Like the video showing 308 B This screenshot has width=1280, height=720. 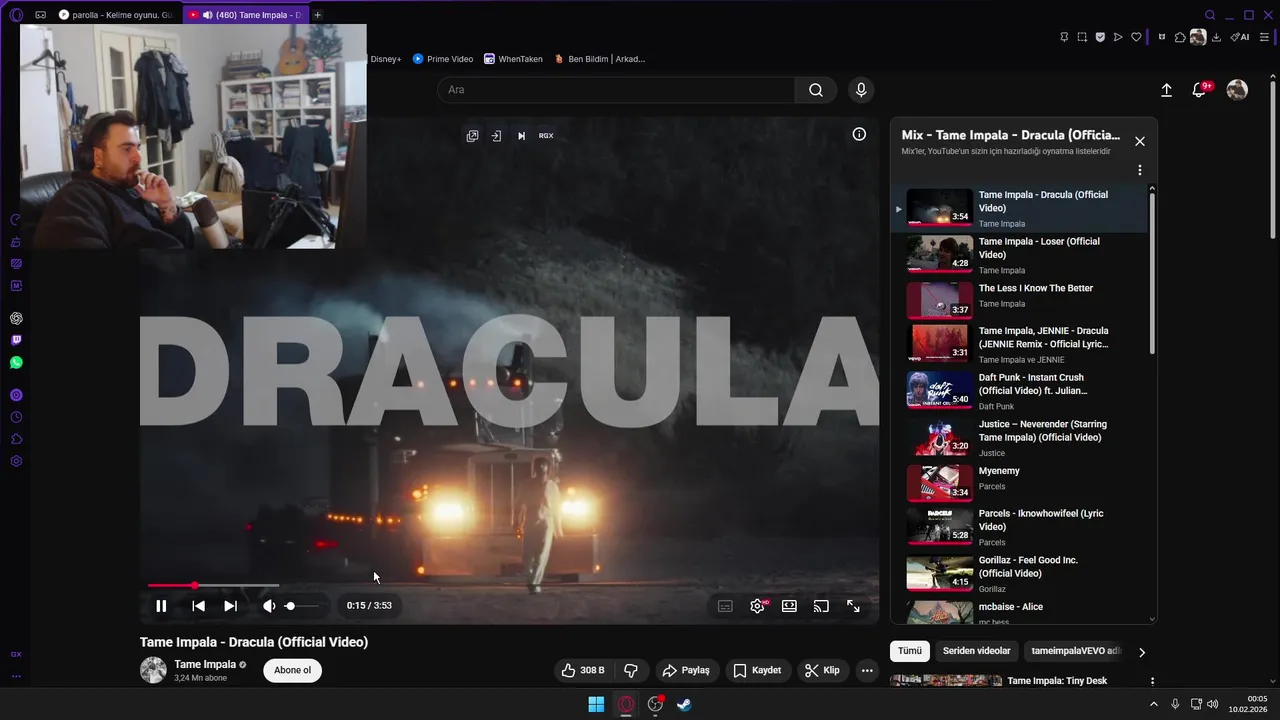tap(583, 670)
